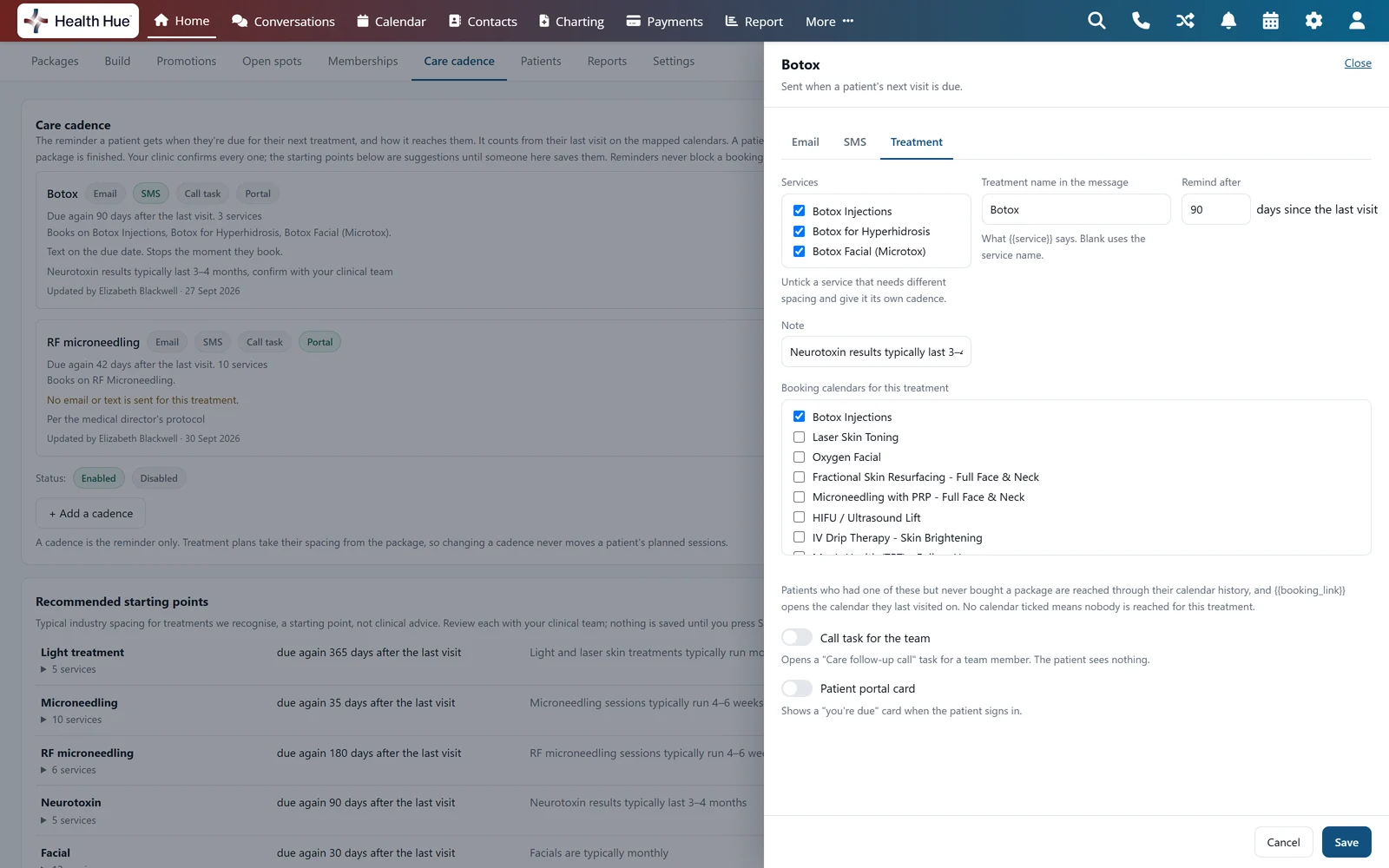Toggle RF microneedling Email chip
This screenshot has height=868, width=1389.
[168, 342]
